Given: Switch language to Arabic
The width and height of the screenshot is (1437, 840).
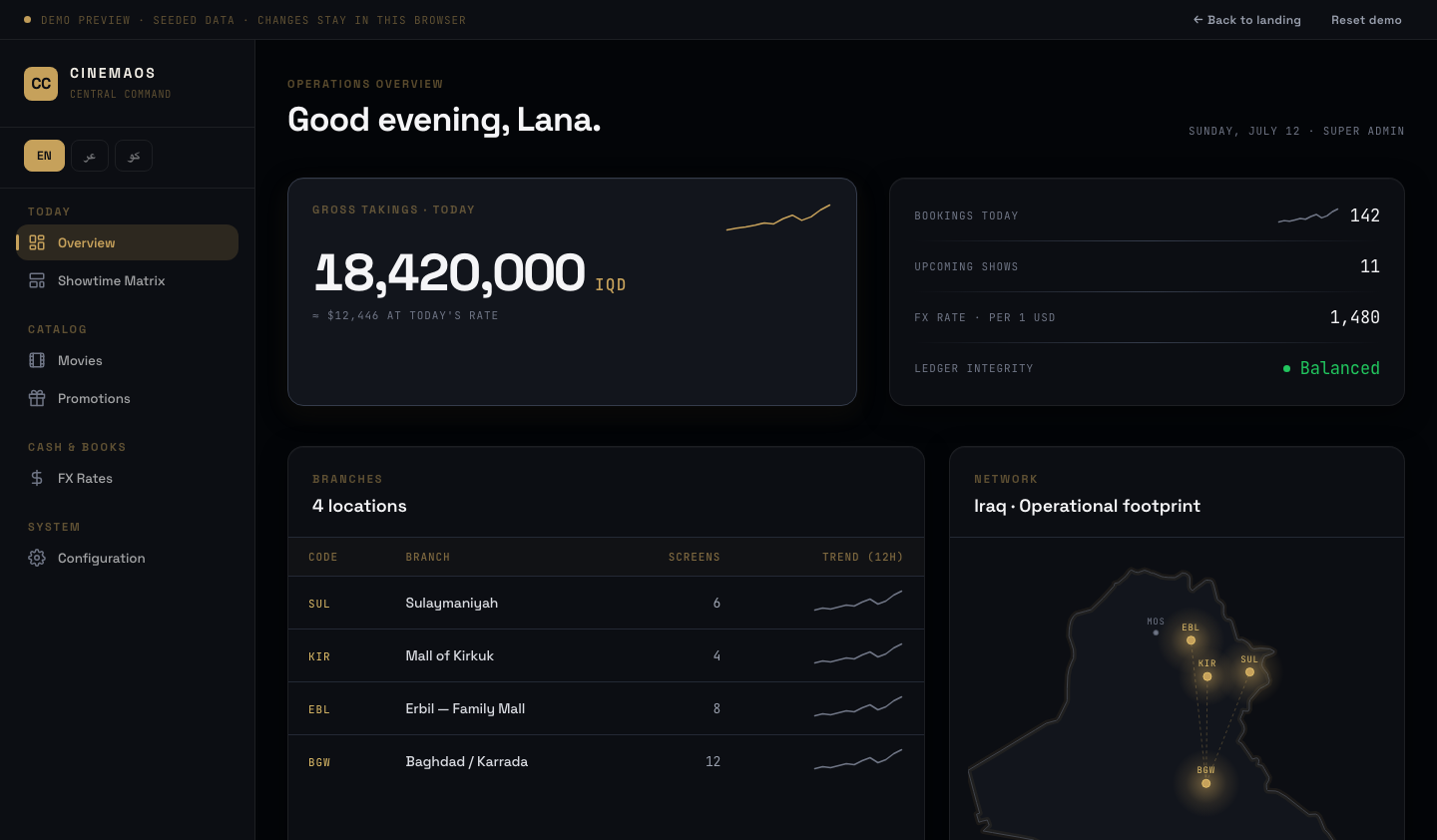Looking at the screenshot, I should coord(90,156).
